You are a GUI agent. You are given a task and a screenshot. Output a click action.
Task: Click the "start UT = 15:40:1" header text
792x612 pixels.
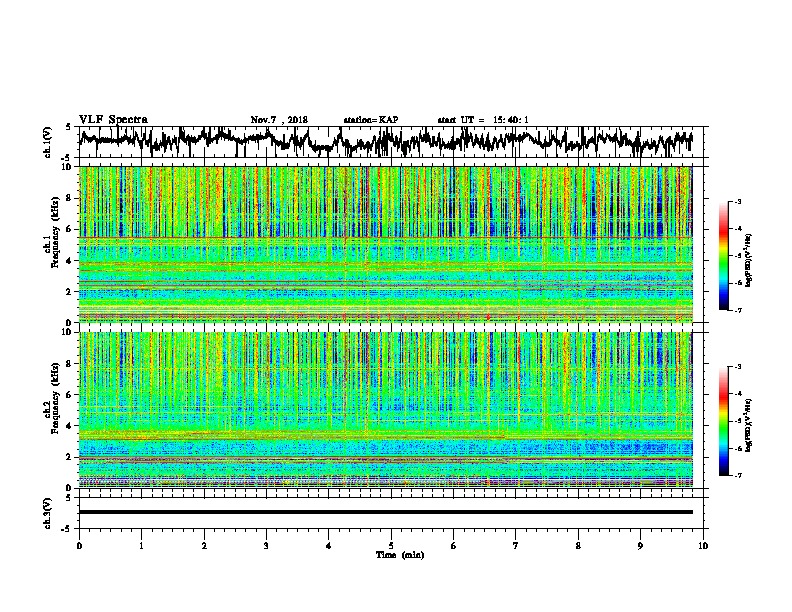pos(483,120)
